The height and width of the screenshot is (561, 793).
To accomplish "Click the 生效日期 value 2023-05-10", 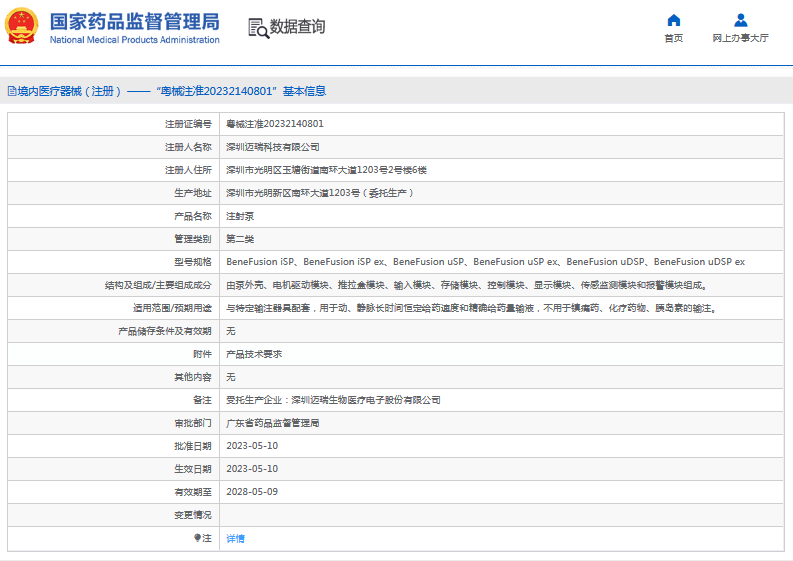I will (x=252, y=469).
